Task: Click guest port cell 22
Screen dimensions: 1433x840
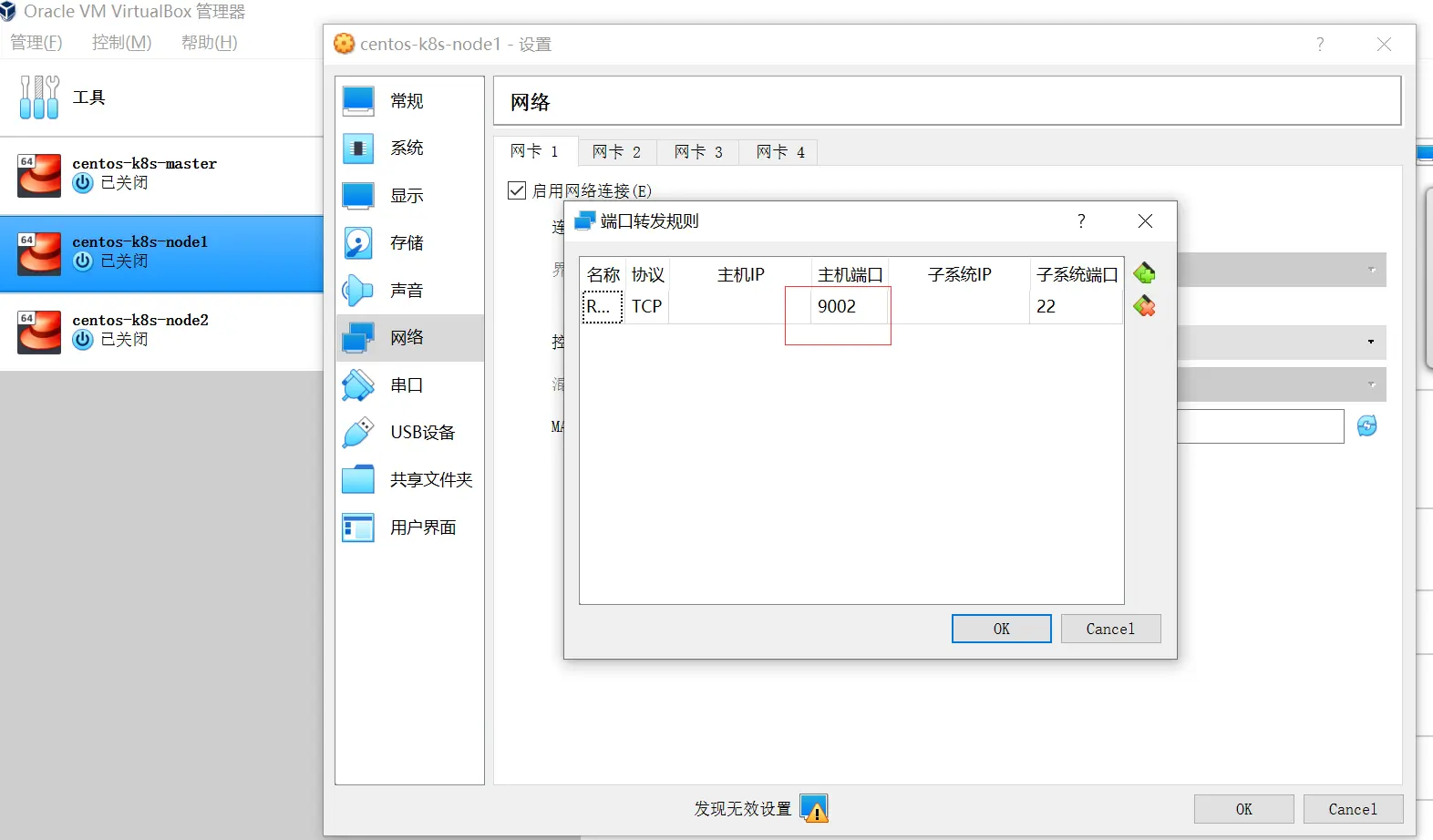Action: (x=1076, y=307)
